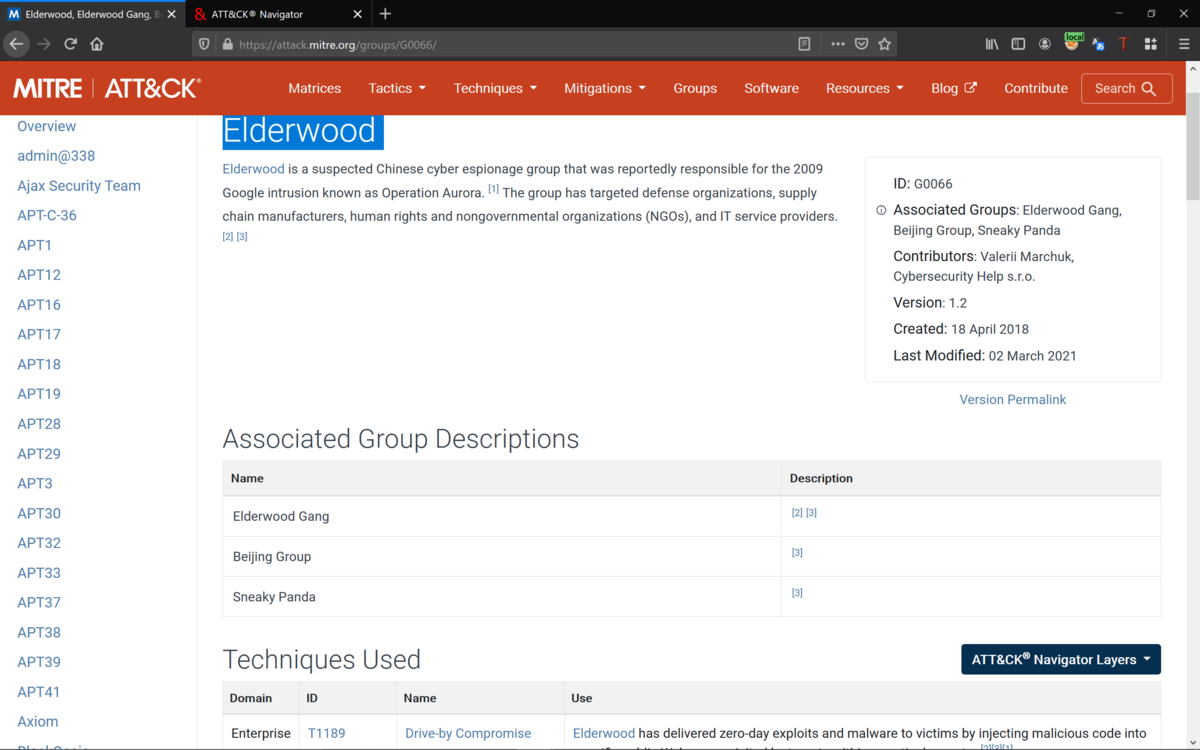Close the Elderwood tab
Image resolution: width=1200 pixels, height=750 pixels.
(172, 14)
